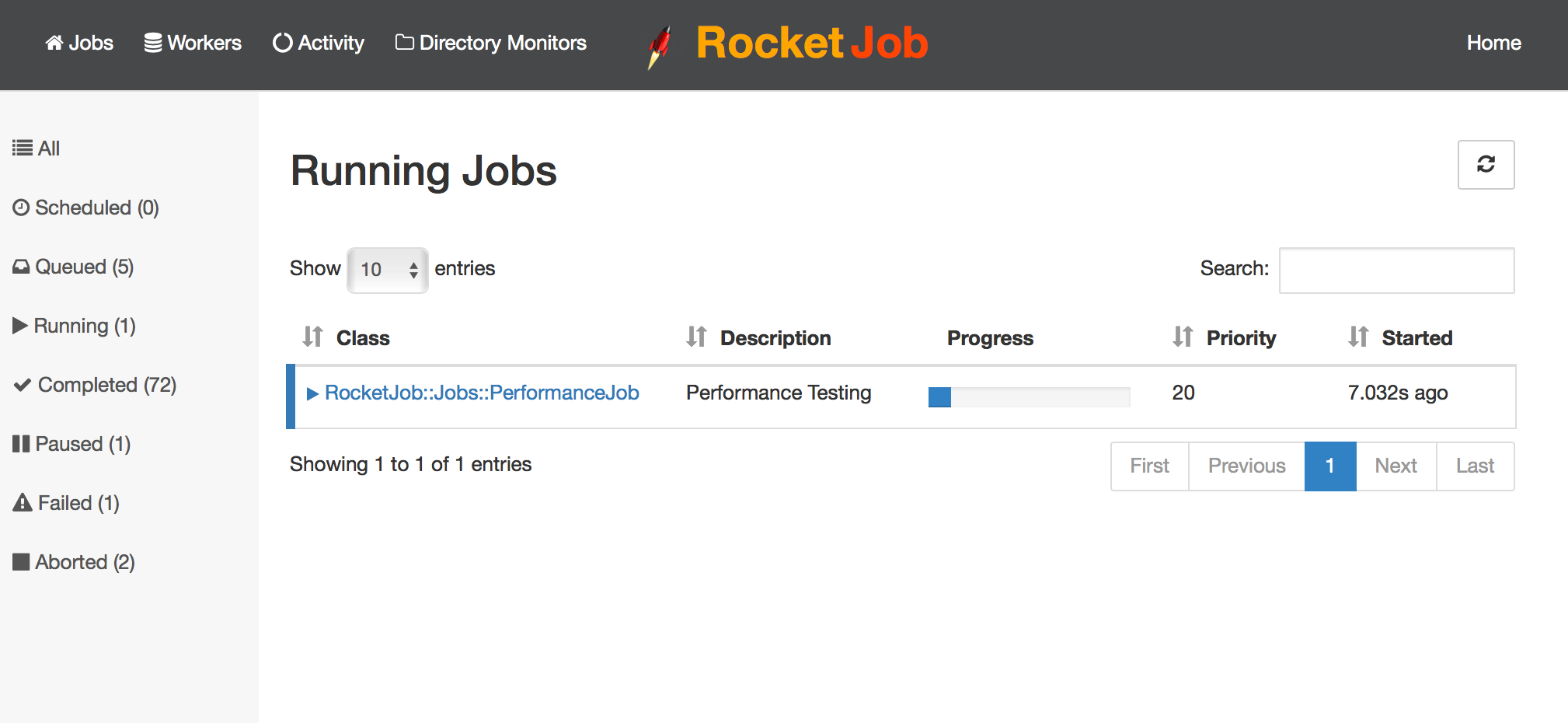Open Directory Monitors

point(491,43)
